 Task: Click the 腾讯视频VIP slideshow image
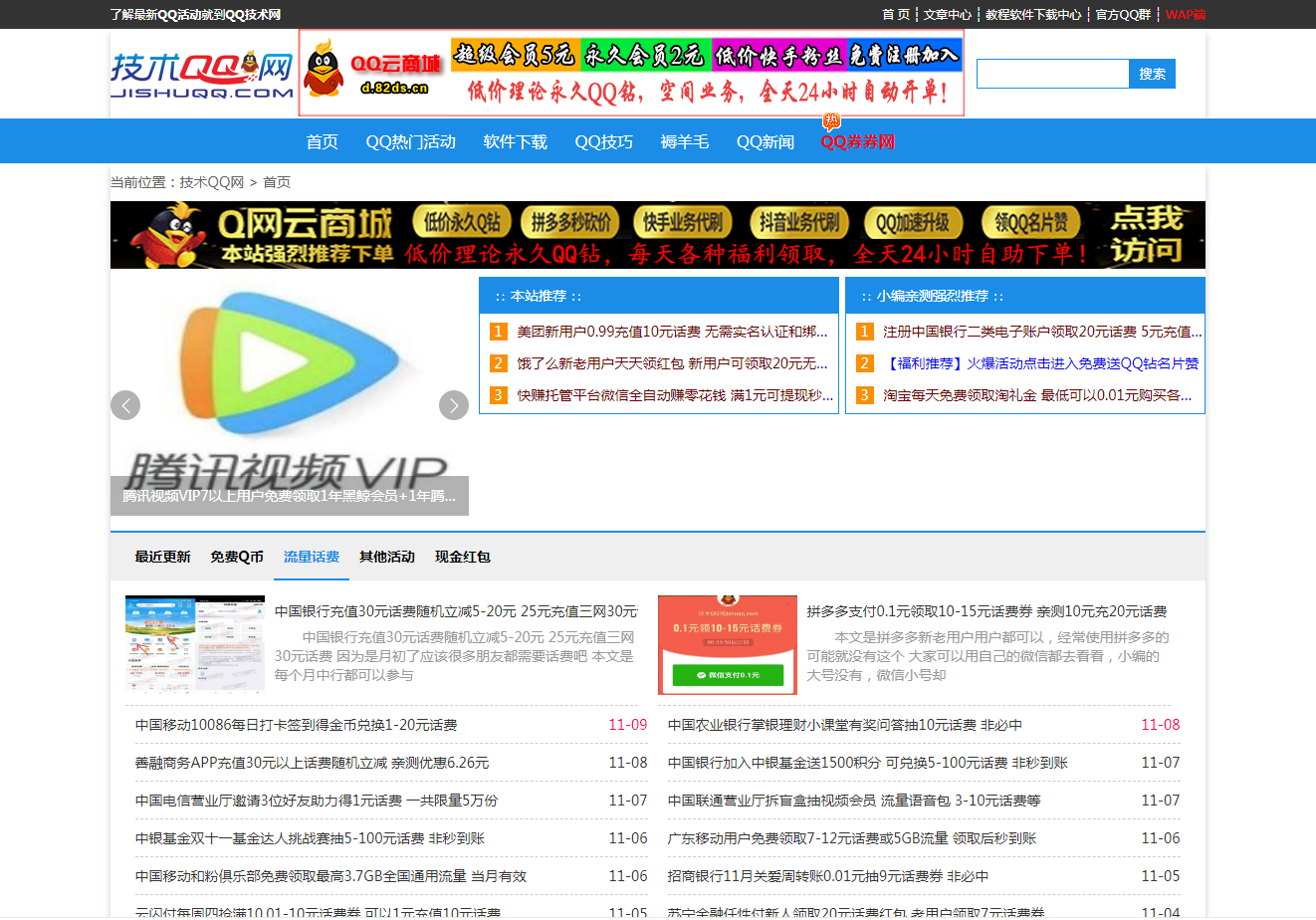289,378
